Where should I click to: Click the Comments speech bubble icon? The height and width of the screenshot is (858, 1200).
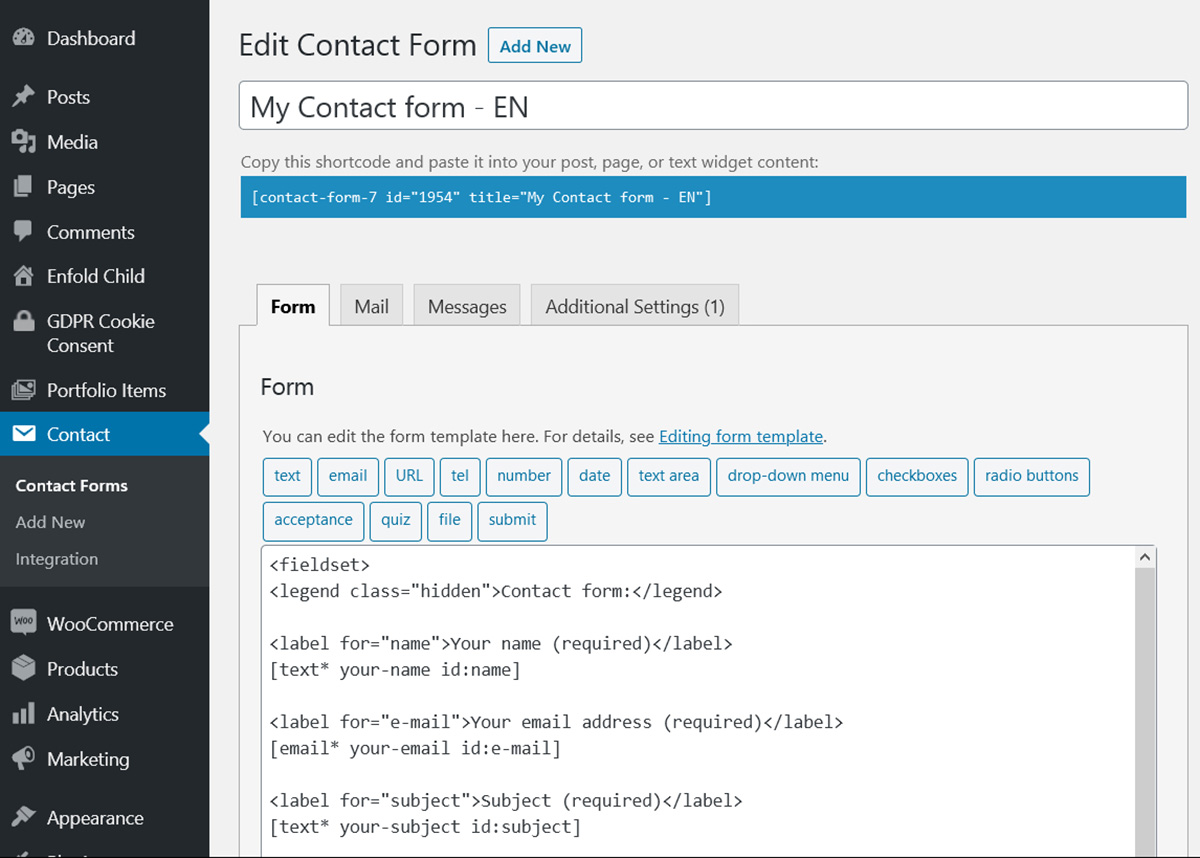click(x=23, y=232)
